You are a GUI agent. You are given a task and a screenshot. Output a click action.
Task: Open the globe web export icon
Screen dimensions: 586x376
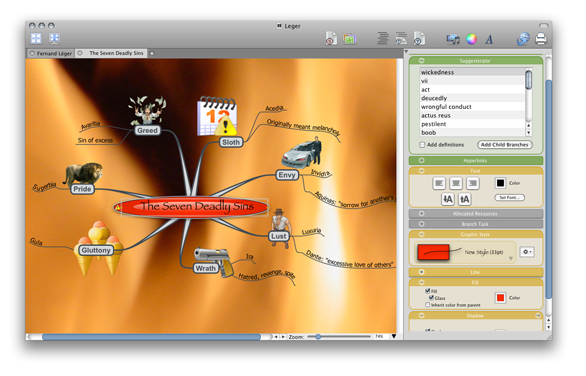(523, 38)
